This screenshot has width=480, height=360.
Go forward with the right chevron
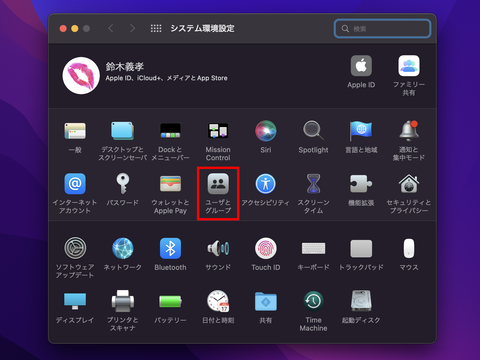pyautogui.click(x=132, y=28)
